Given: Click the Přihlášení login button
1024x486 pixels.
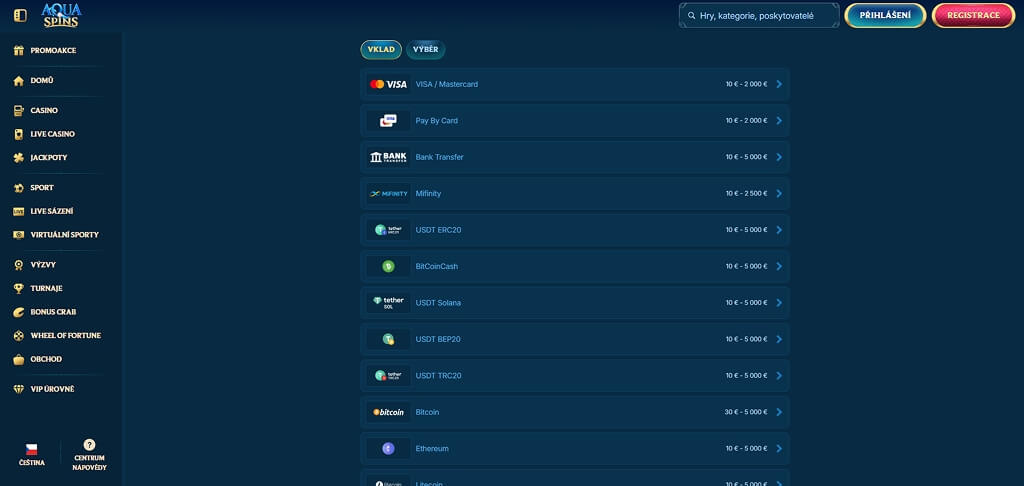Looking at the screenshot, I should point(885,15).
